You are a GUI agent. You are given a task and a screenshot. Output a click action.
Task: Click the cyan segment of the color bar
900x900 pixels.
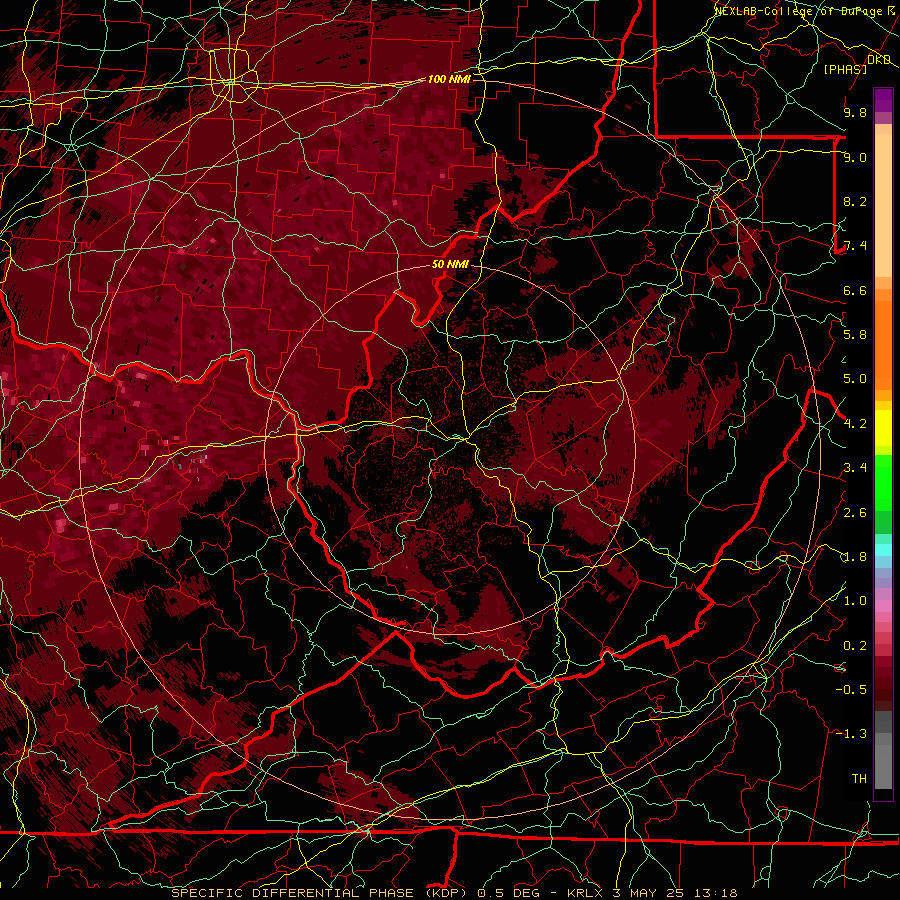click(x=883, y=550)
